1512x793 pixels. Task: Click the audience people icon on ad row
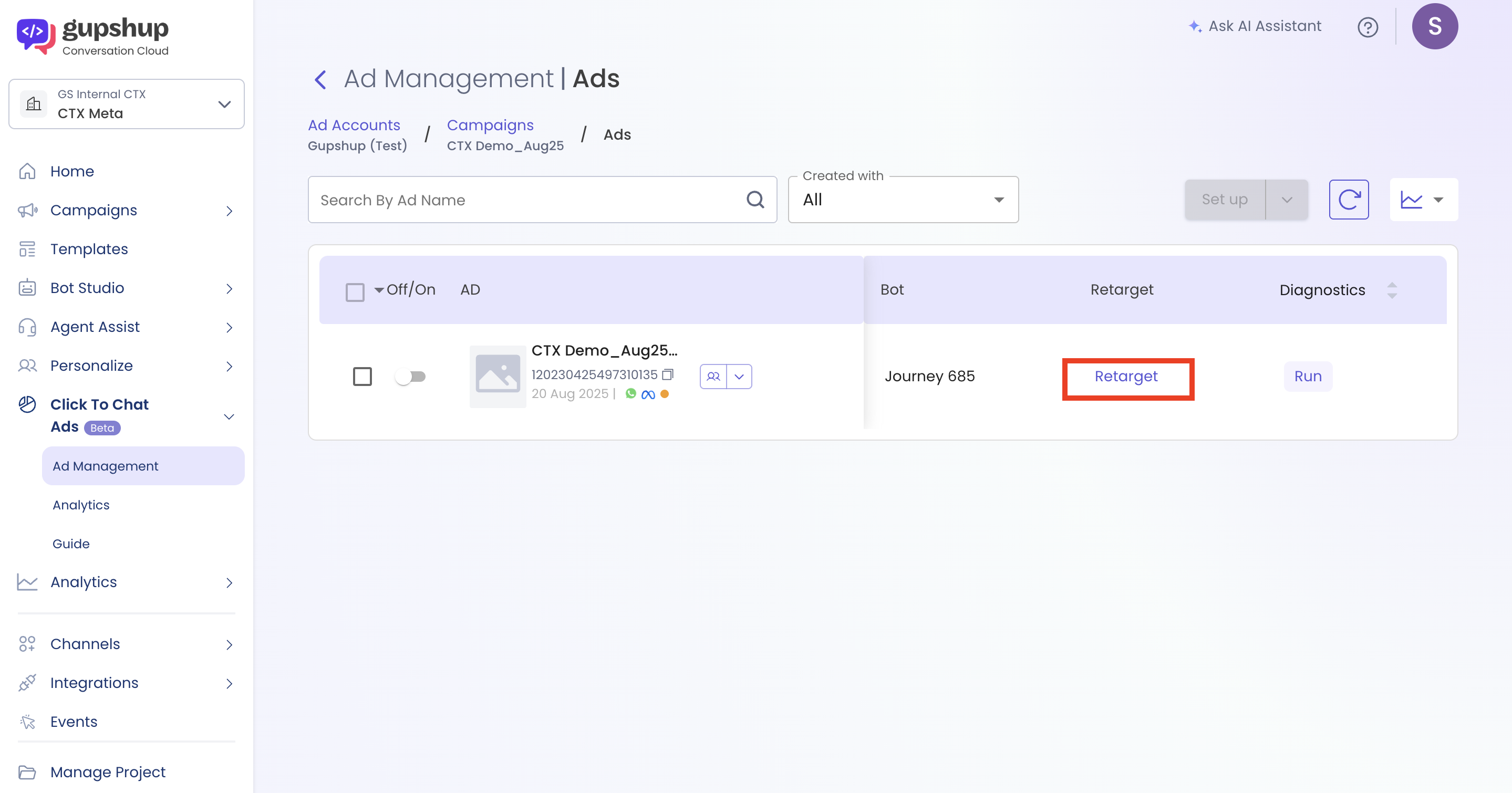pyautogui.click(x=713, y=377)
